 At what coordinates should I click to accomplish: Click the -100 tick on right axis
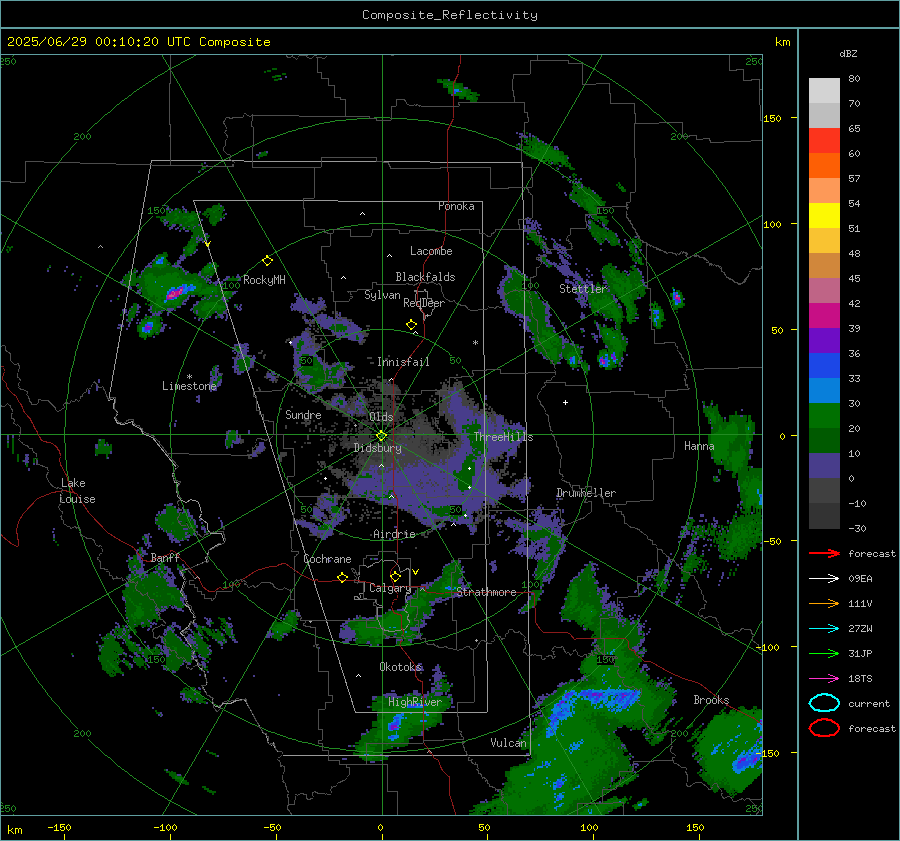click(x=767, y=647)
